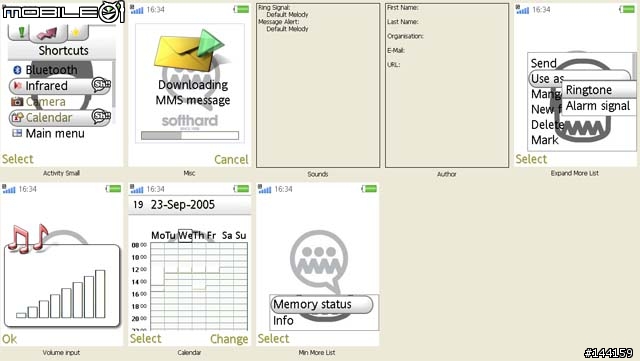The height and width of the screenshot is (361, 640).
Task: Tap Select softkey in Expand More List screen
Action: (x=531, y=159)
